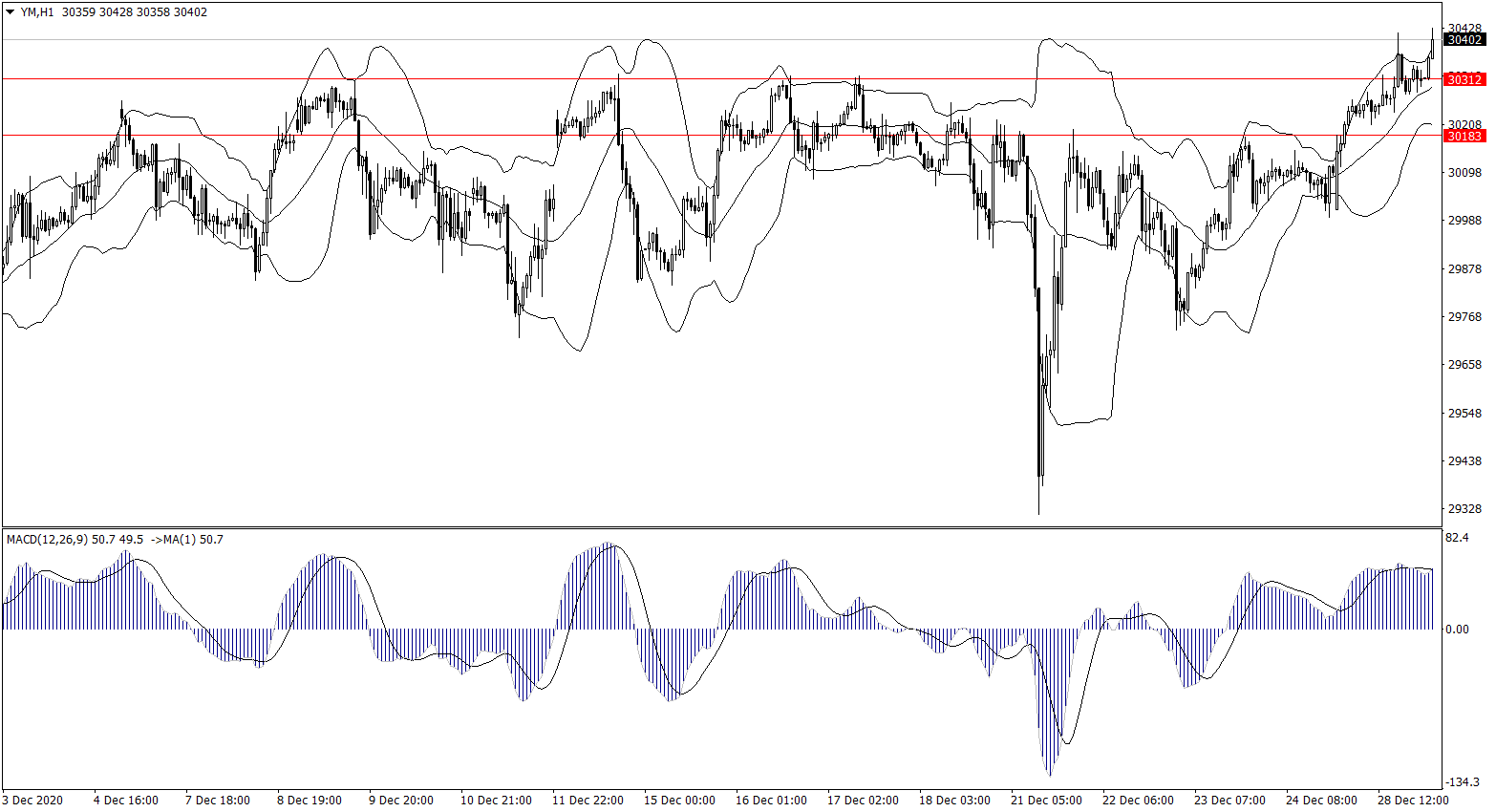The width and height of the screenshot is (1496, 812).
Task: Select the horizontal line at 30312
Action: [x=669, y=79]
